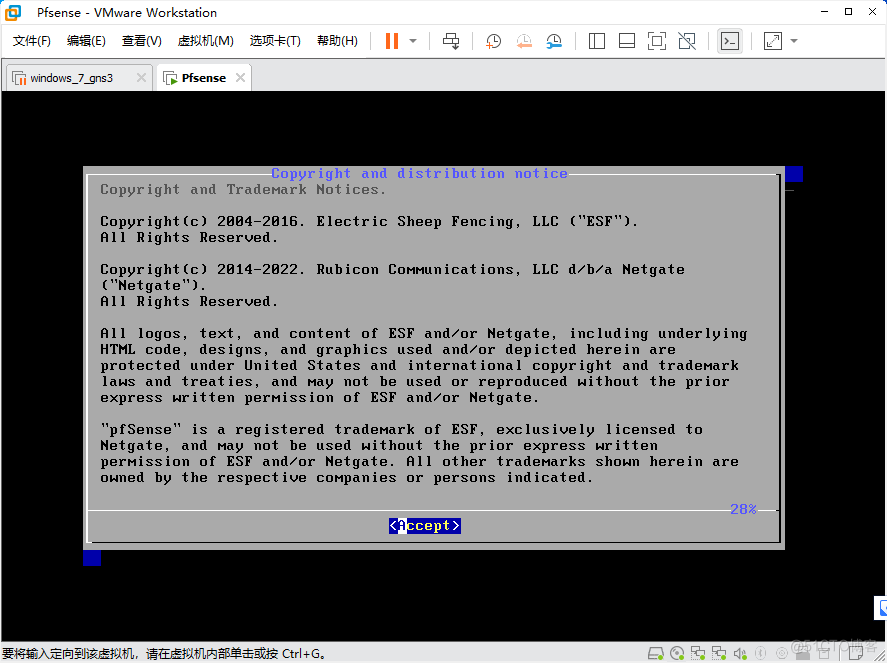The image size is (887, 663).
Task: Take a snapshot of this virtual machine
Action: (x=493, y=41)
